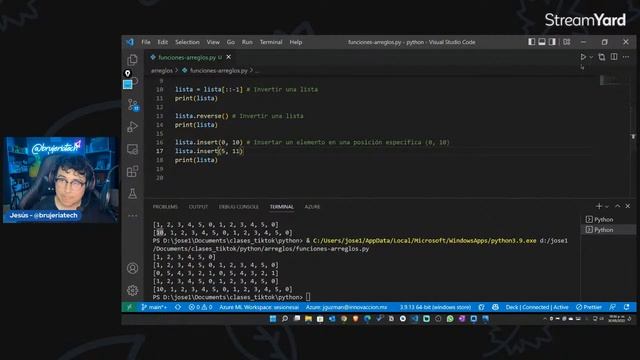Viewport: 640px width, 360px height.
Task: Click terminal prompt input line
Action: click(x=308, y=297)
